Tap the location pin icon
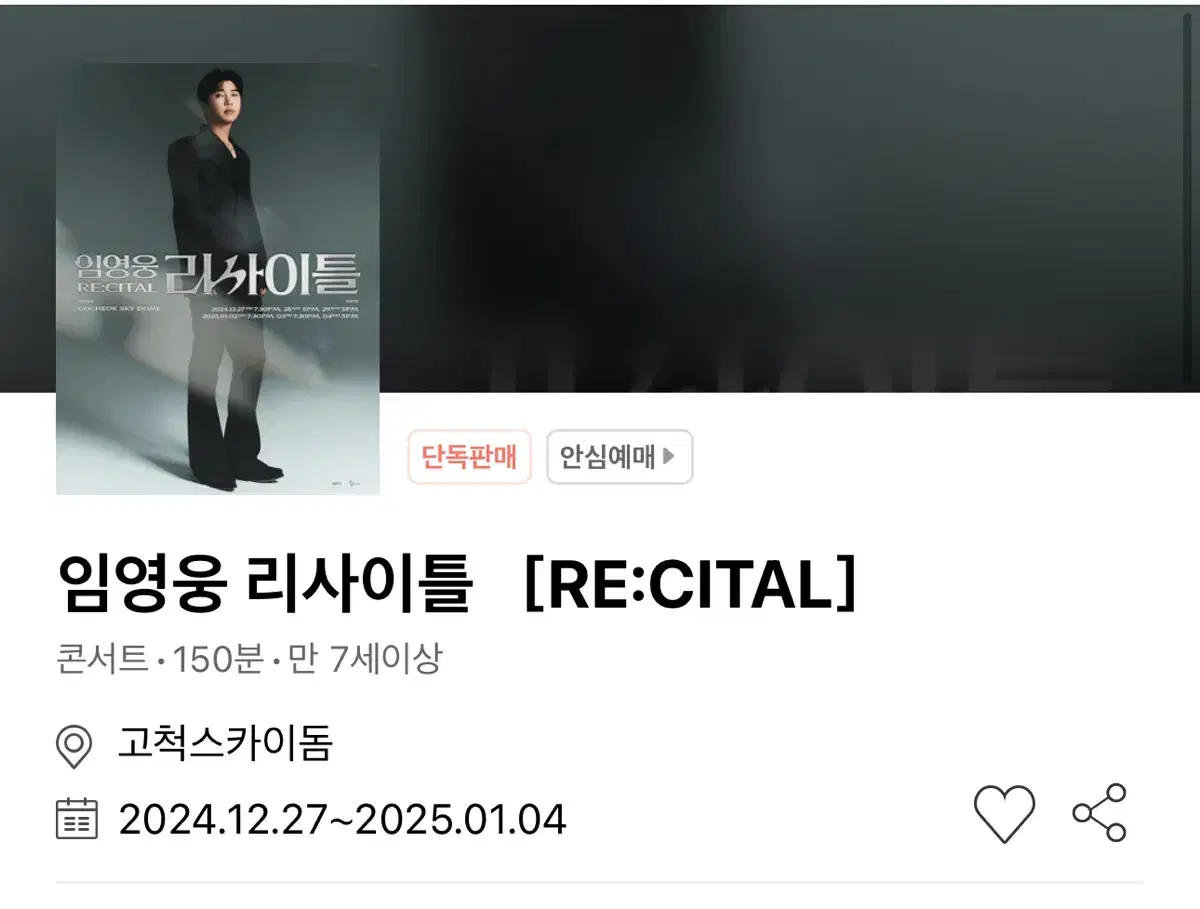The height and width of the screenshot is (909, 1200). pyautogui.click(x=73, y=748)
